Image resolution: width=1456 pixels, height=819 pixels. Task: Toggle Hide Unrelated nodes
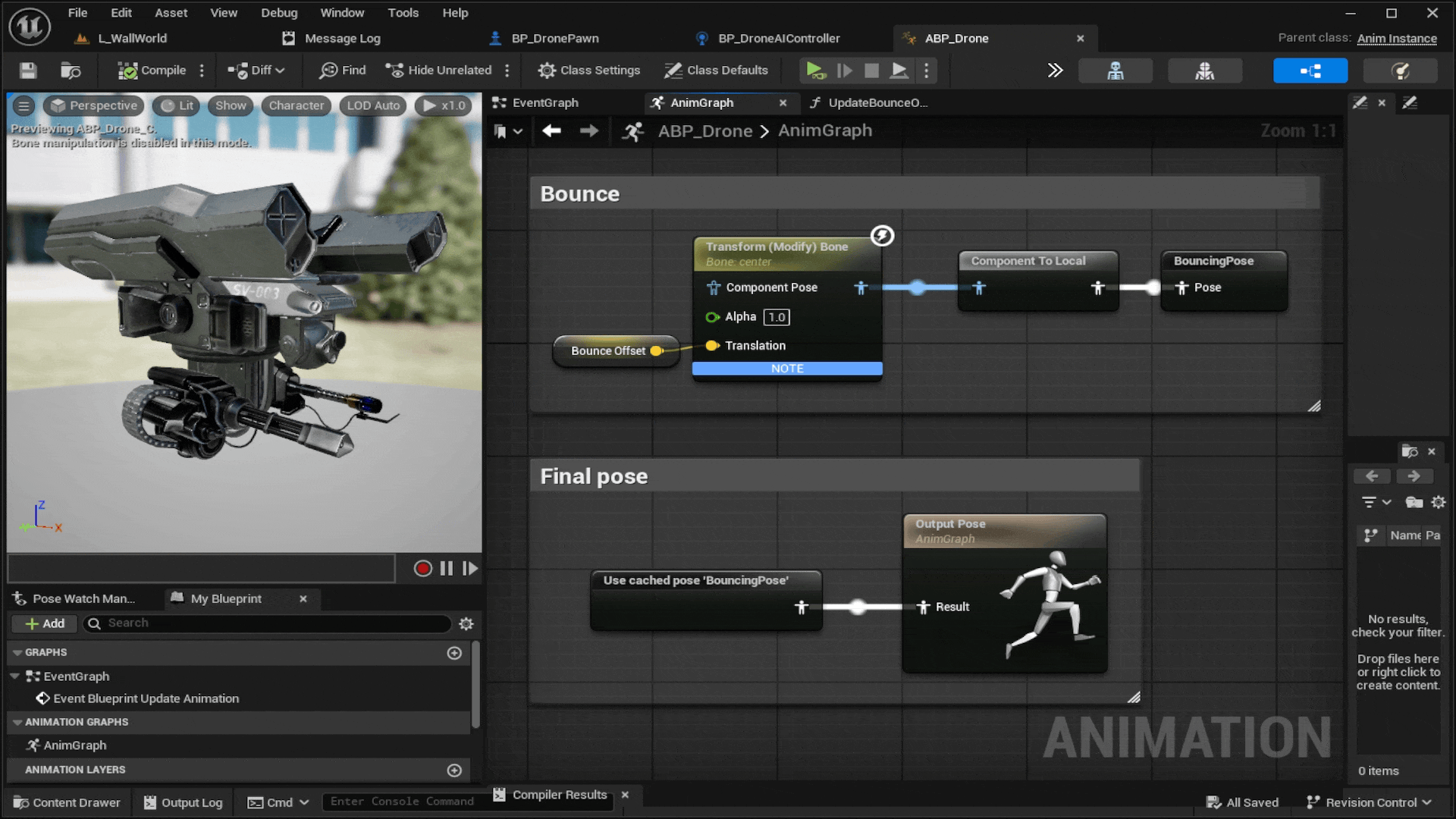(438, 71)
